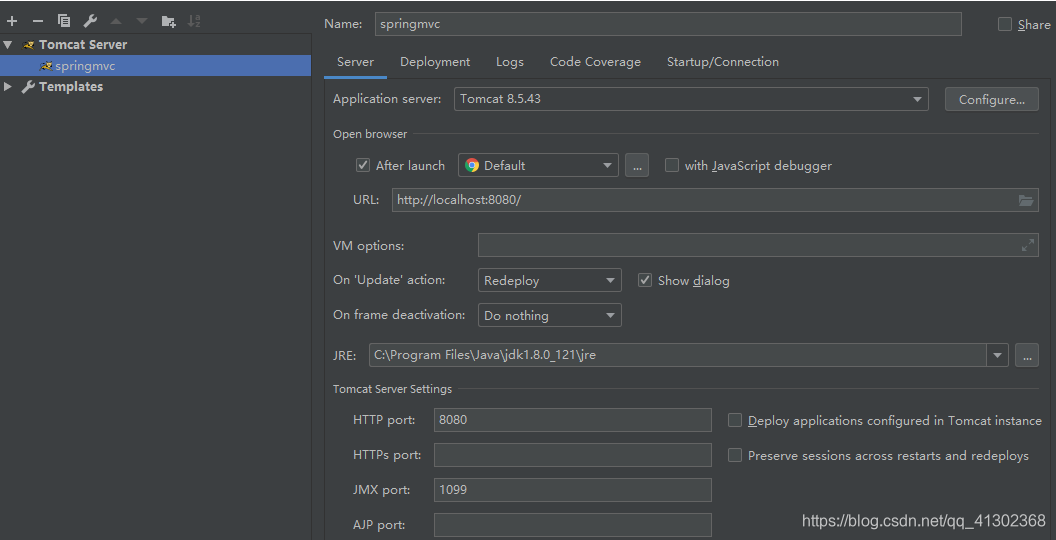
Task: Open the Code Coverage tab
Action: (x=595, y=62)
